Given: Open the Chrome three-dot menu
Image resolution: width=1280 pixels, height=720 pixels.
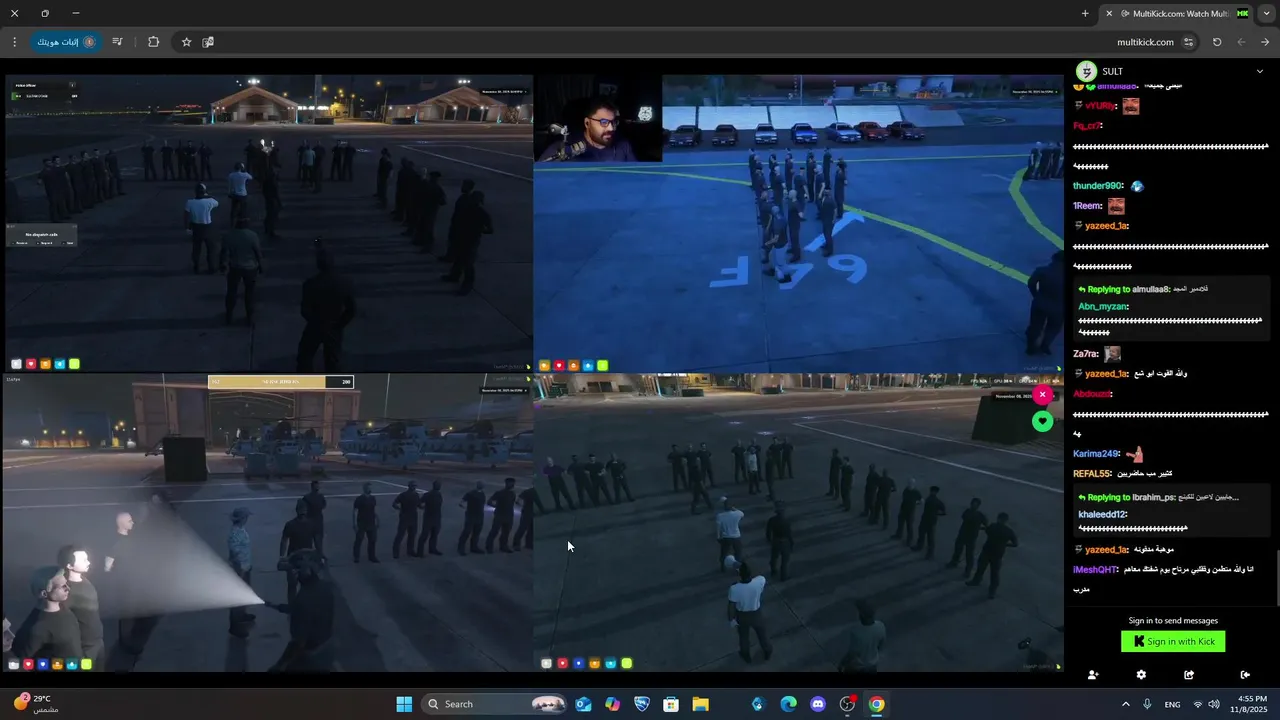Looking at the screenshot, I should 14,42.
